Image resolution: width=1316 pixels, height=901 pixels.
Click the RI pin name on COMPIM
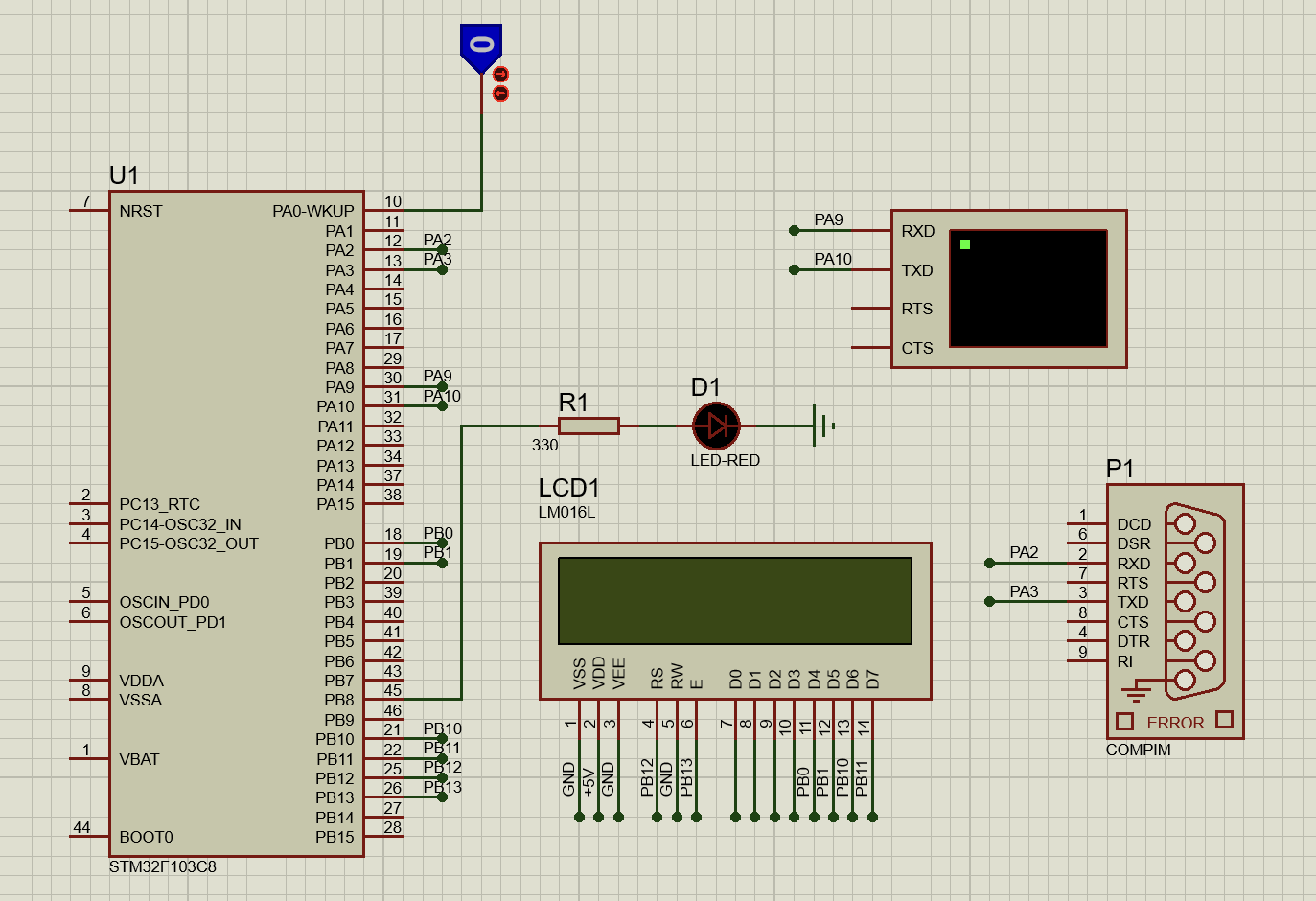click(1124, 661)
